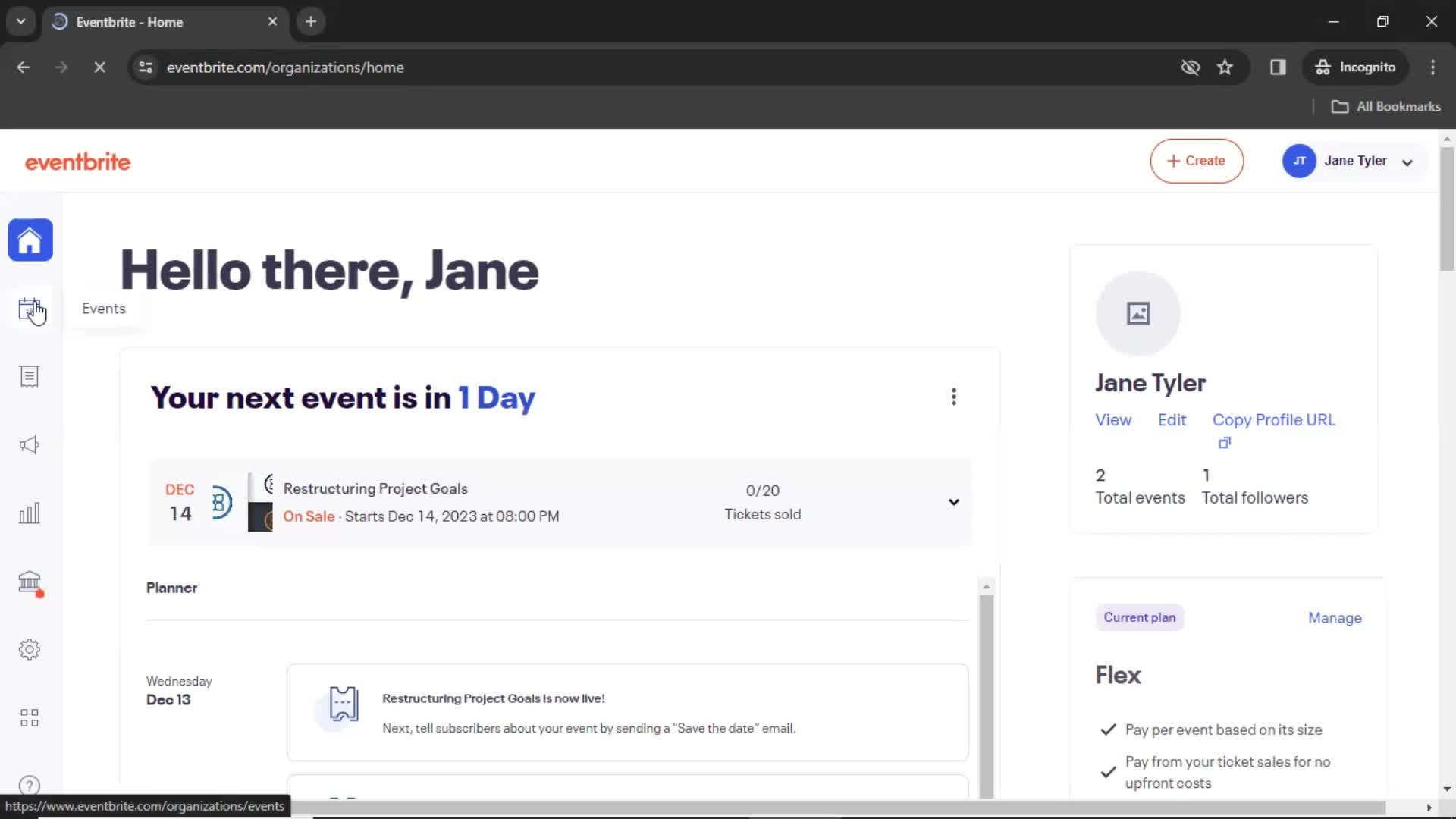Expand the Restructuring Project Goals event row

[x=954, y=502]
